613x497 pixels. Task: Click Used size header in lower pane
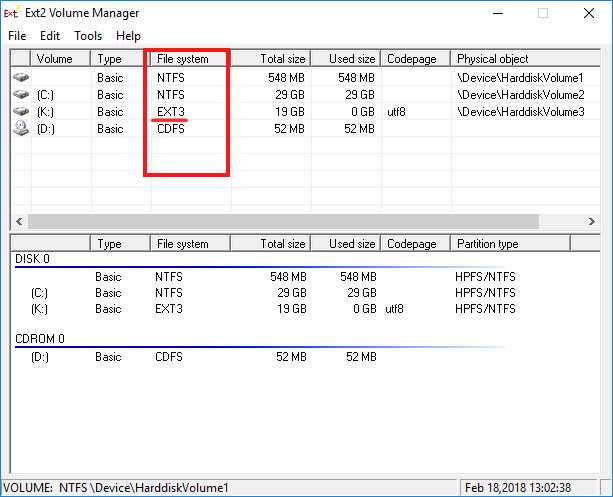346,244
